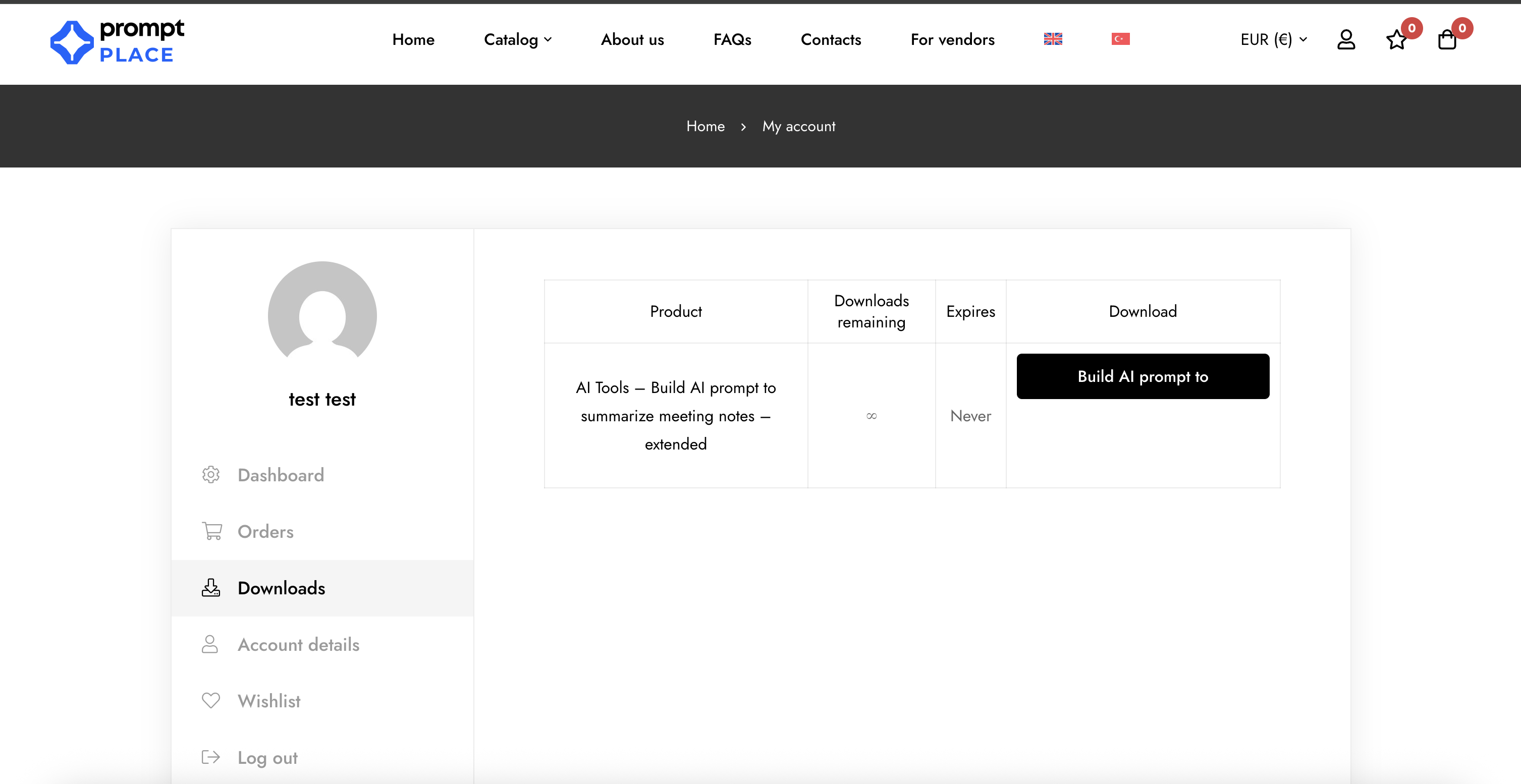Click the My account breadcrumb
The height and width of the screenshot is (784, 1521).
click(798, 126)
